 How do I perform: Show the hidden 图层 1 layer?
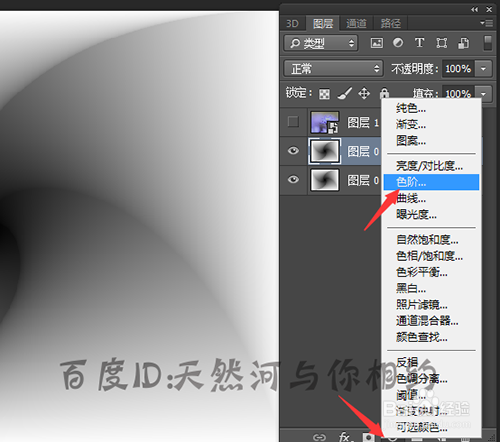293,122
